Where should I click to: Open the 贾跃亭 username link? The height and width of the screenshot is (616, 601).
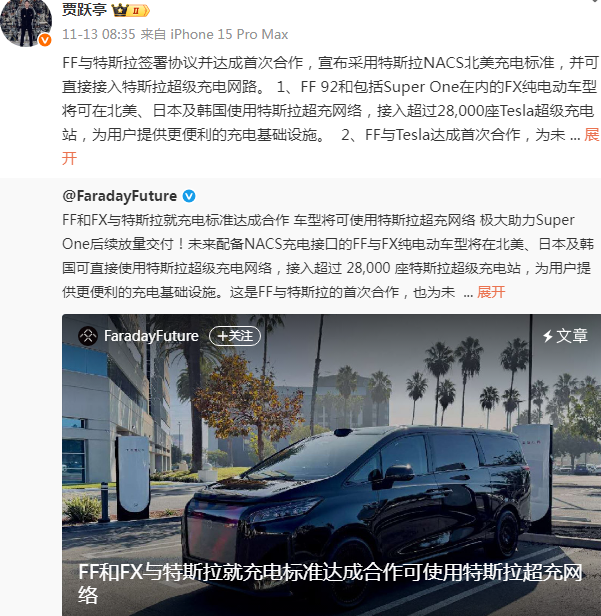click(84, 9)
